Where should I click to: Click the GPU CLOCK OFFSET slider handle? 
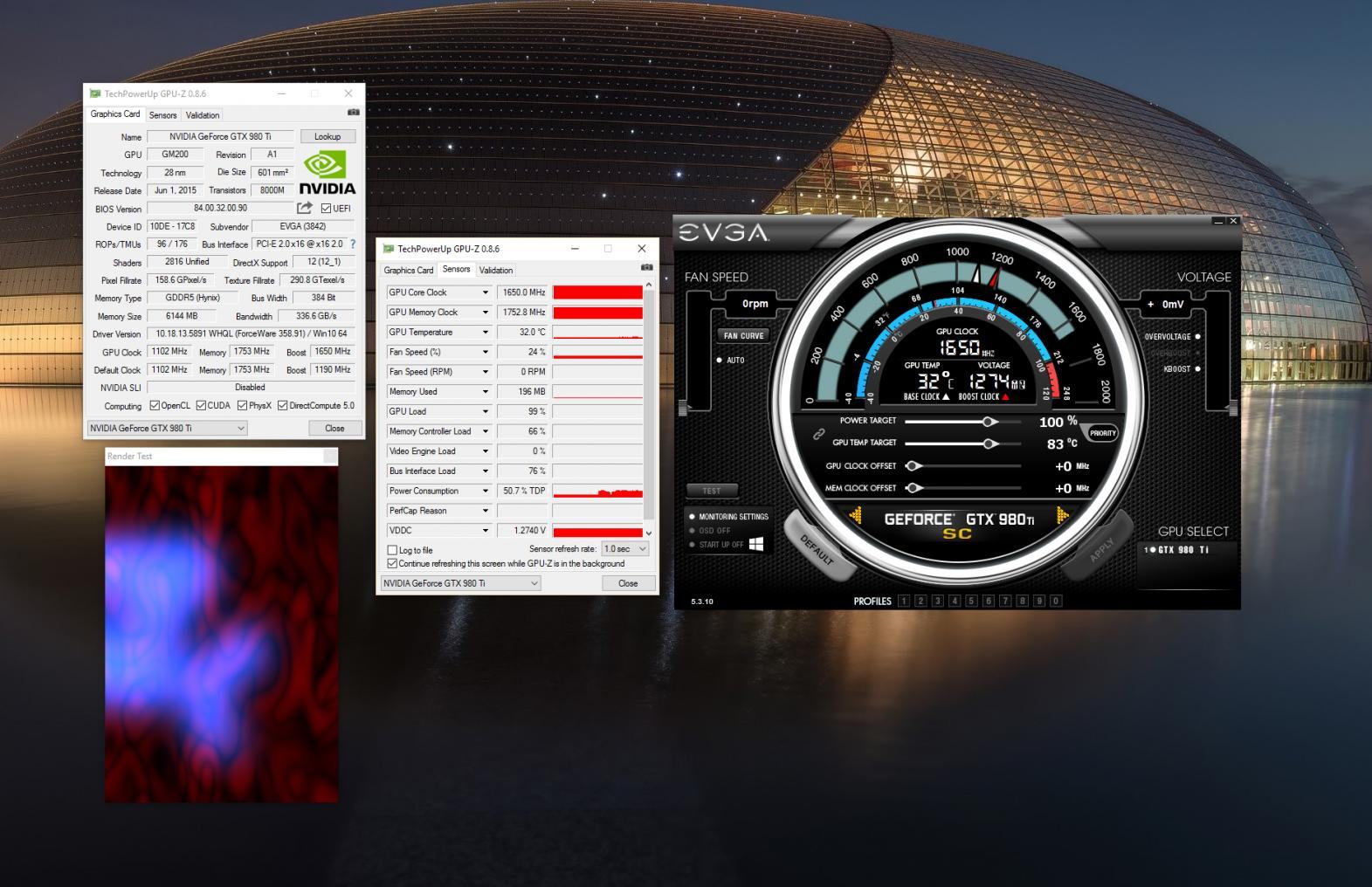tap(912, 466)
